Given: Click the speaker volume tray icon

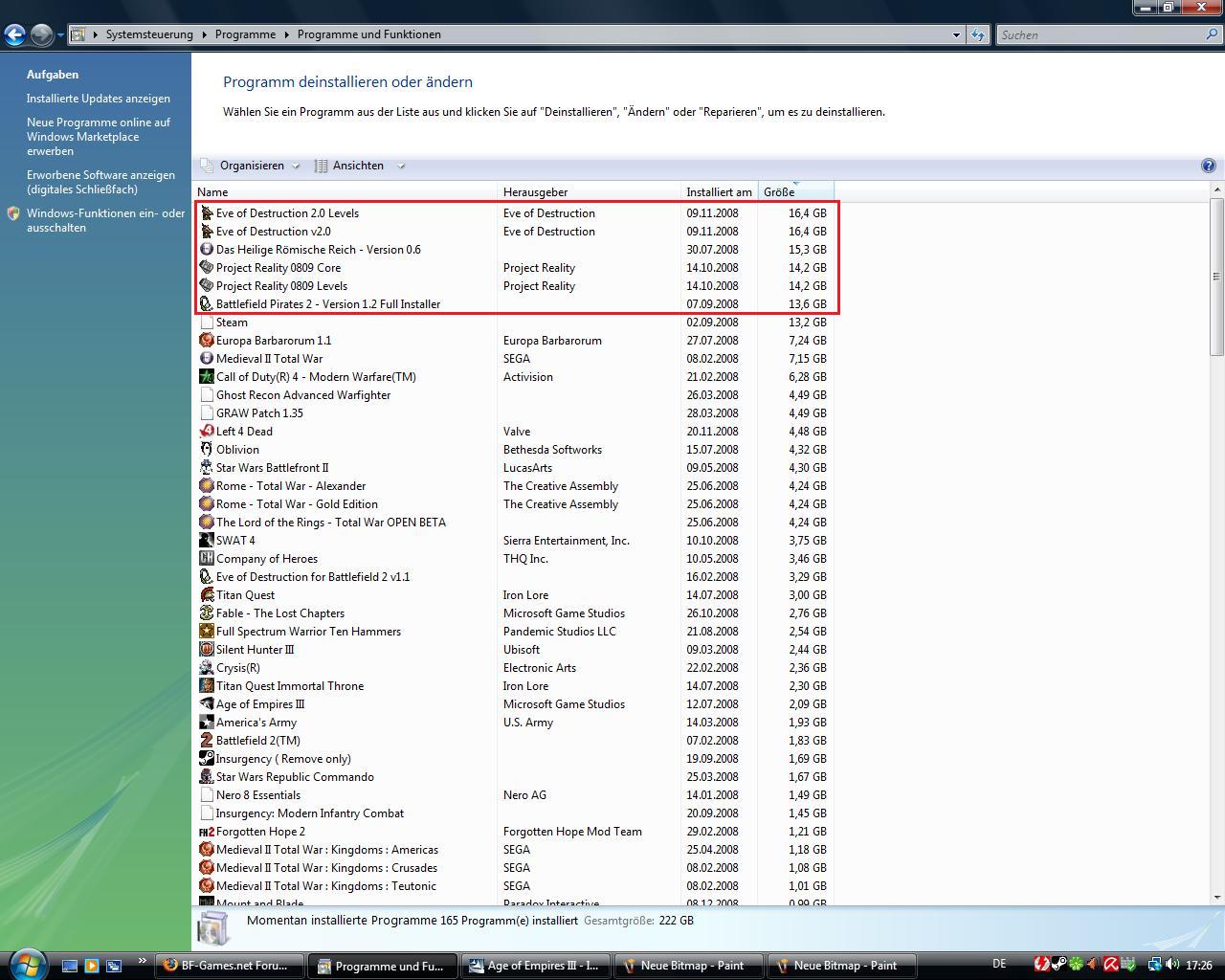Looking at the screenshot, I should (x=1172, y=965).
